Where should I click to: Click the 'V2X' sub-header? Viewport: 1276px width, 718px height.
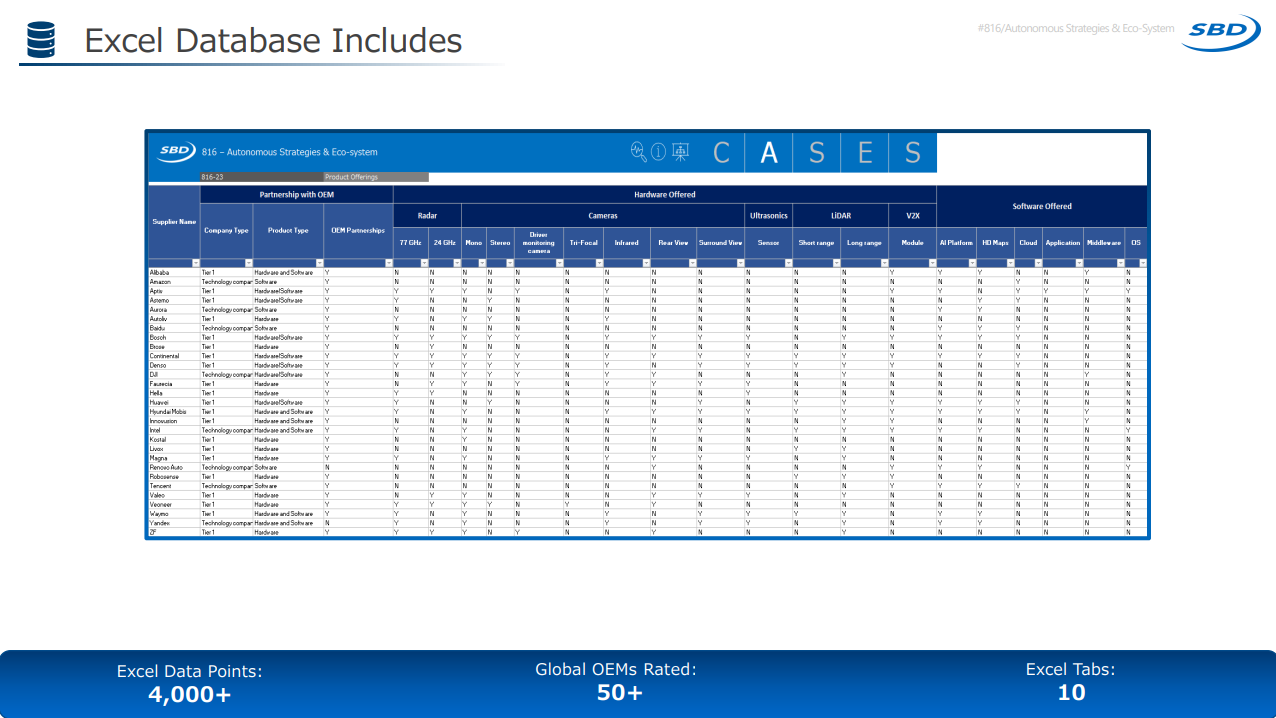(912, 215)
